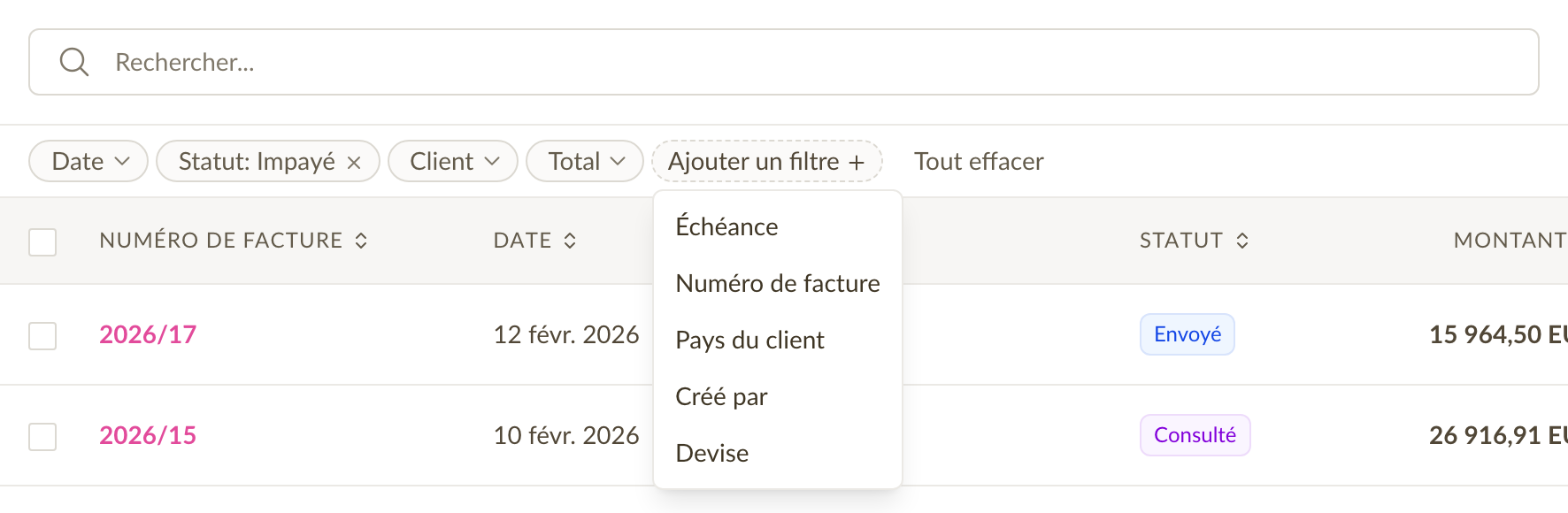Check the box for invoice 2026/15
The image size is (1568, 513).
42,436
